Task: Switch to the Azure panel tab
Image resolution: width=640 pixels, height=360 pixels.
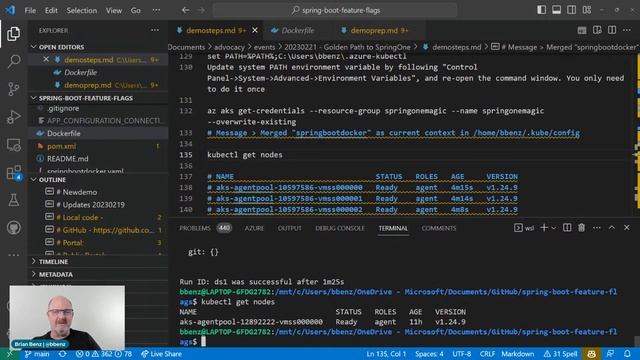Action: [x=254, y=228]
